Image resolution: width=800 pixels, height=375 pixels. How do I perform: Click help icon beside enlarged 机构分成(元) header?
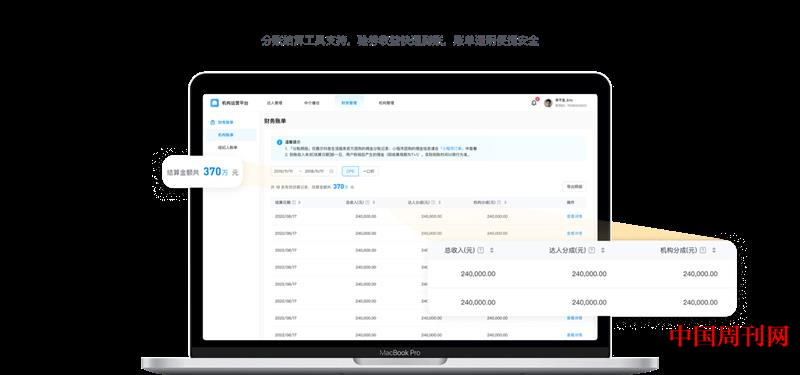click(x=703, y=251)
